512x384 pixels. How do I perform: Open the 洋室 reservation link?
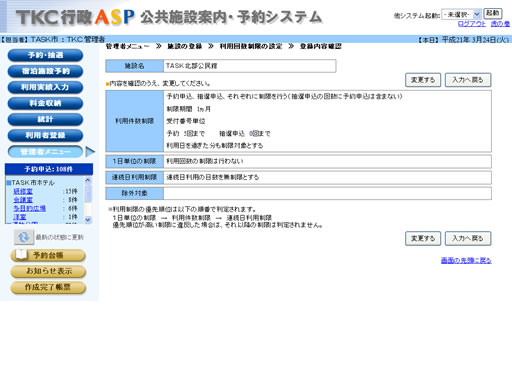point(20,217)
